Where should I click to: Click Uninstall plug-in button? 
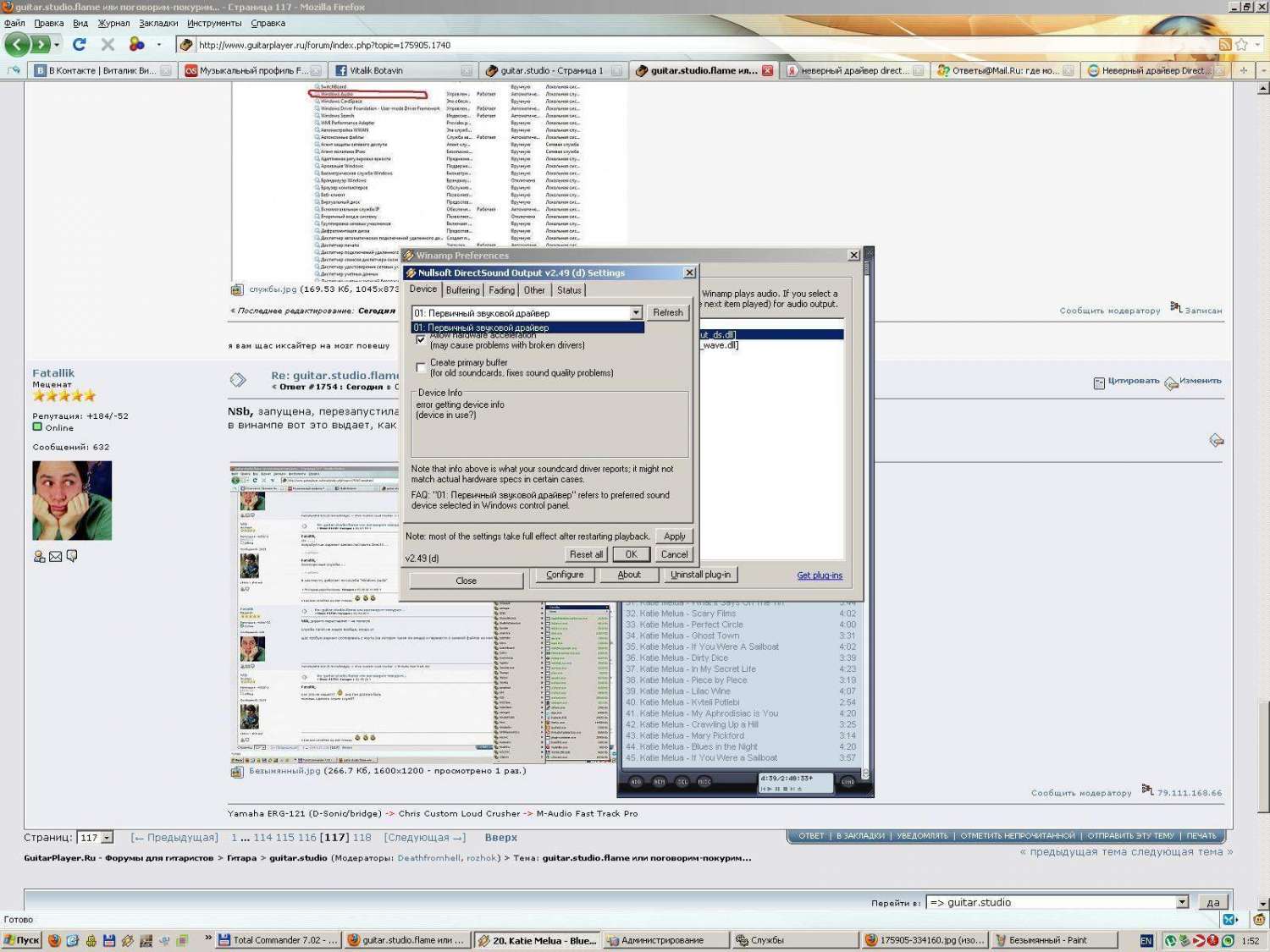click(700, 575)
